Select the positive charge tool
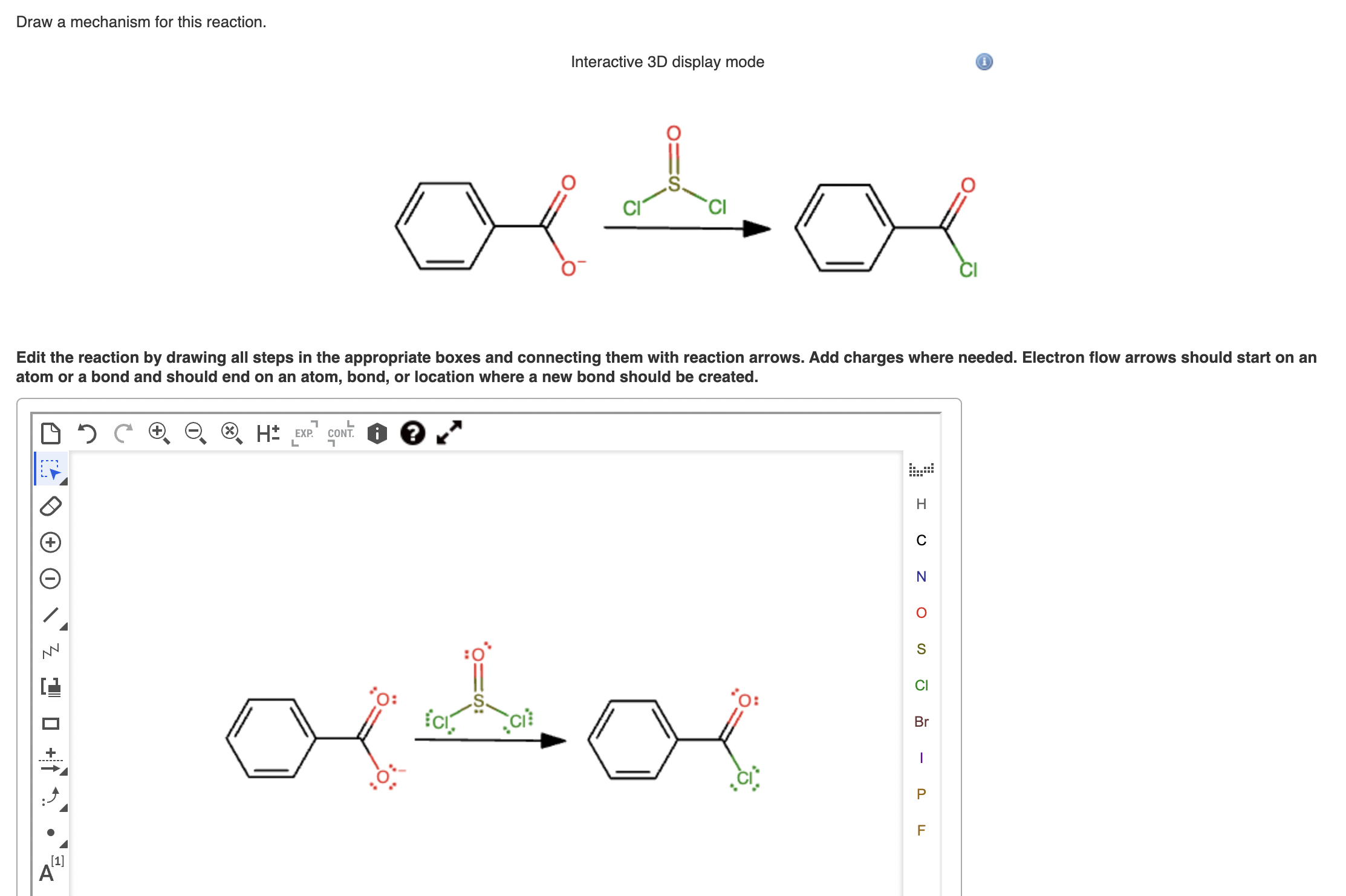This screenshot has width=1346, height=896. pos(50,542)
